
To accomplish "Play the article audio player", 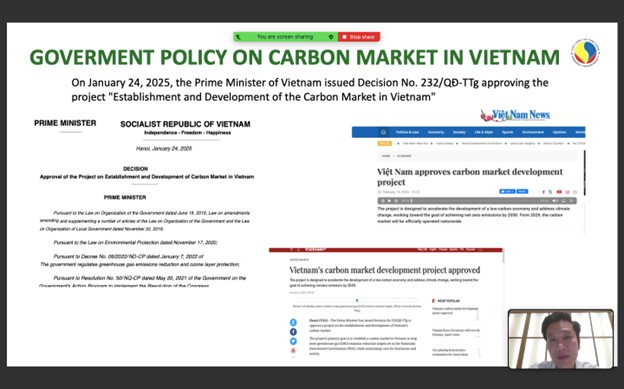I will pos(389,201).
